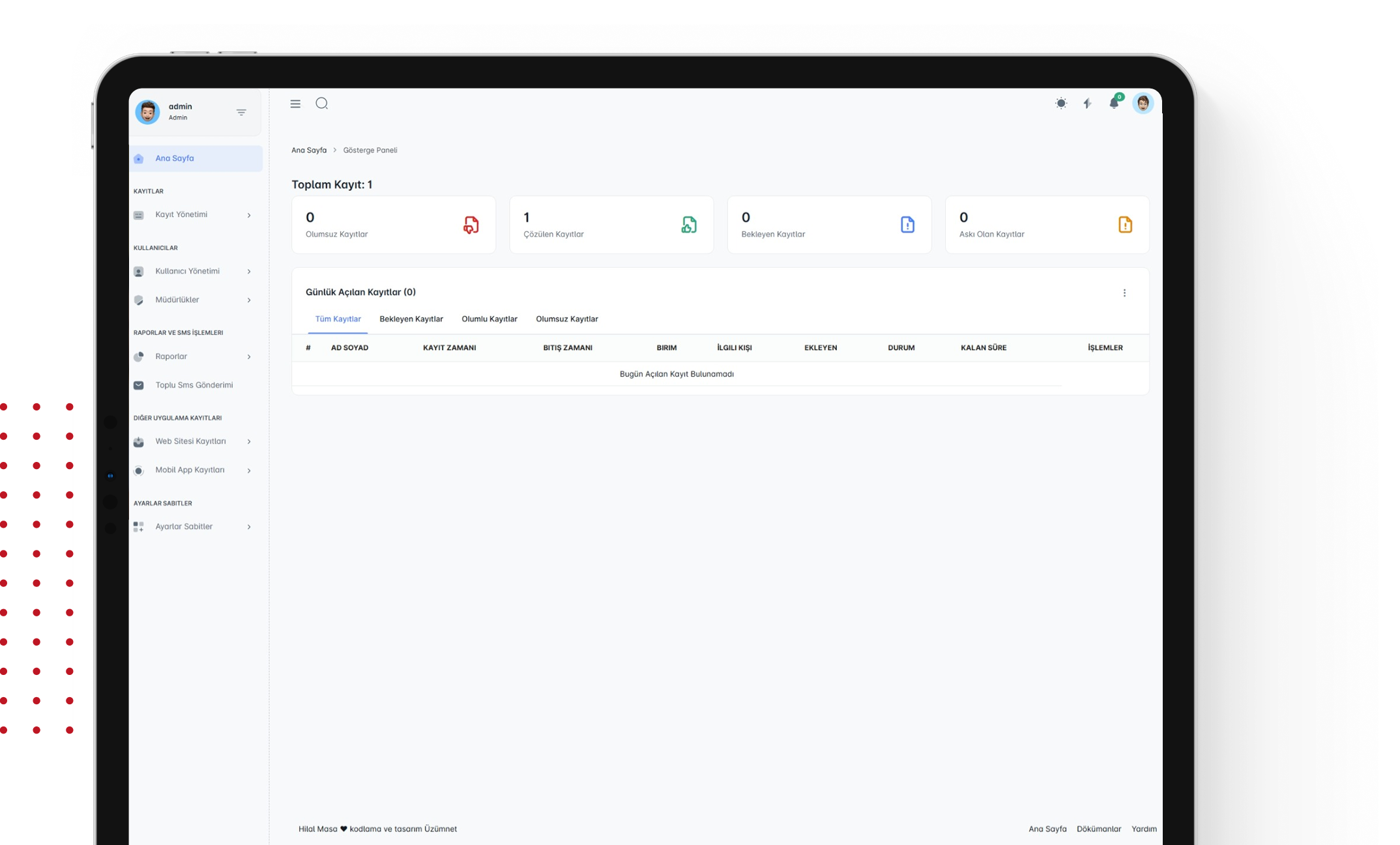Open Ana Sayfa label in the sidebar
The height and width of the screenshot is (845, 1400).
175,158
